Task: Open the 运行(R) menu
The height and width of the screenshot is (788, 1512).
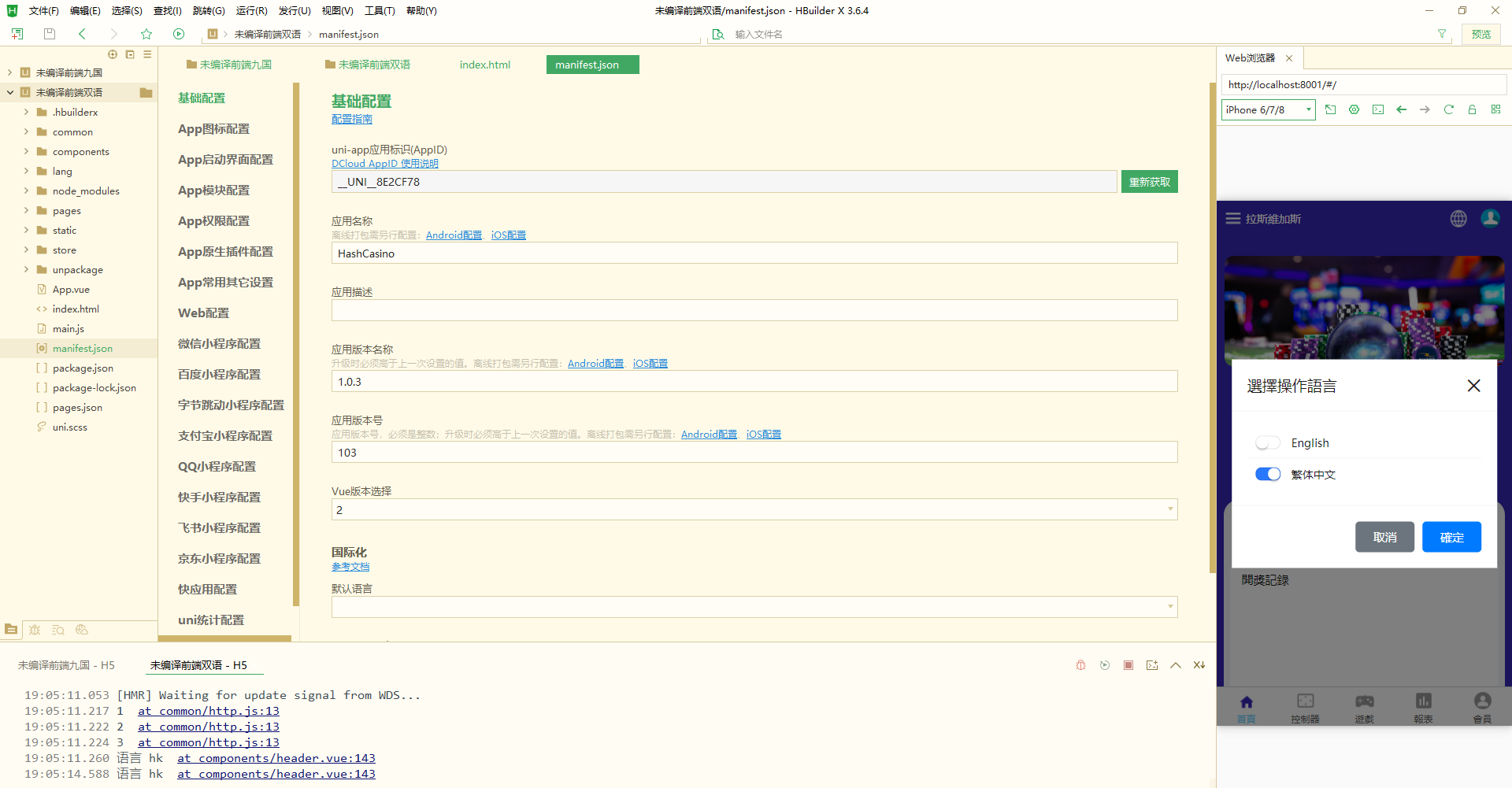Action: tap(251, 11)
